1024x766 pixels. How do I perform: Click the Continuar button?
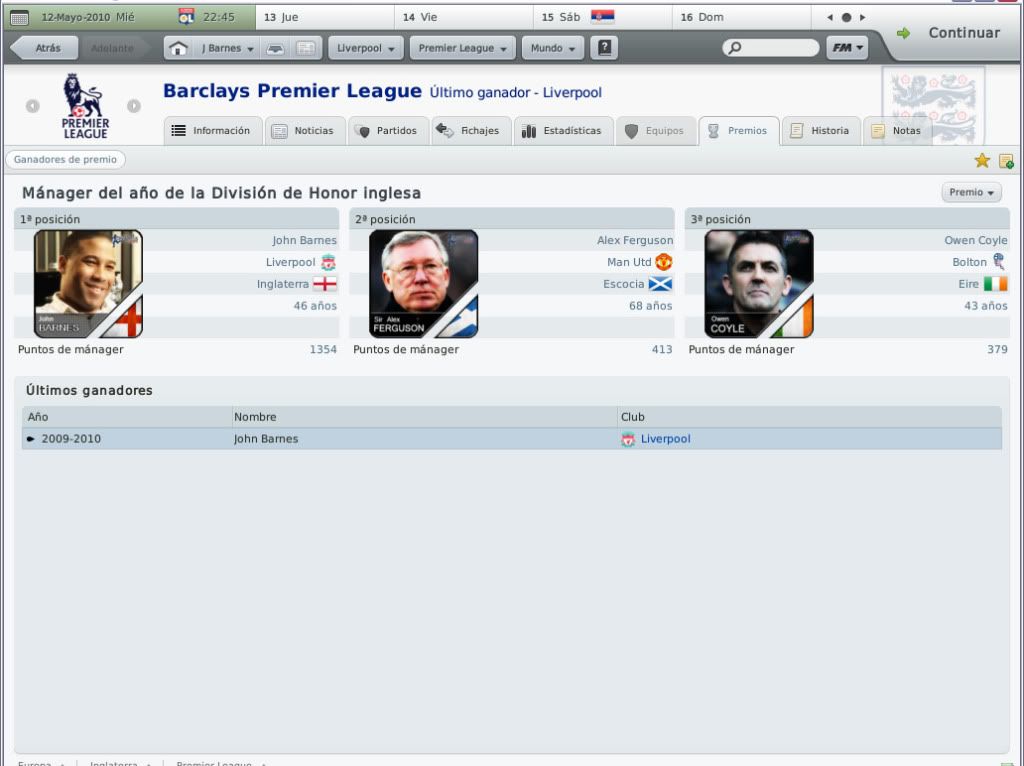click(950, 33)
